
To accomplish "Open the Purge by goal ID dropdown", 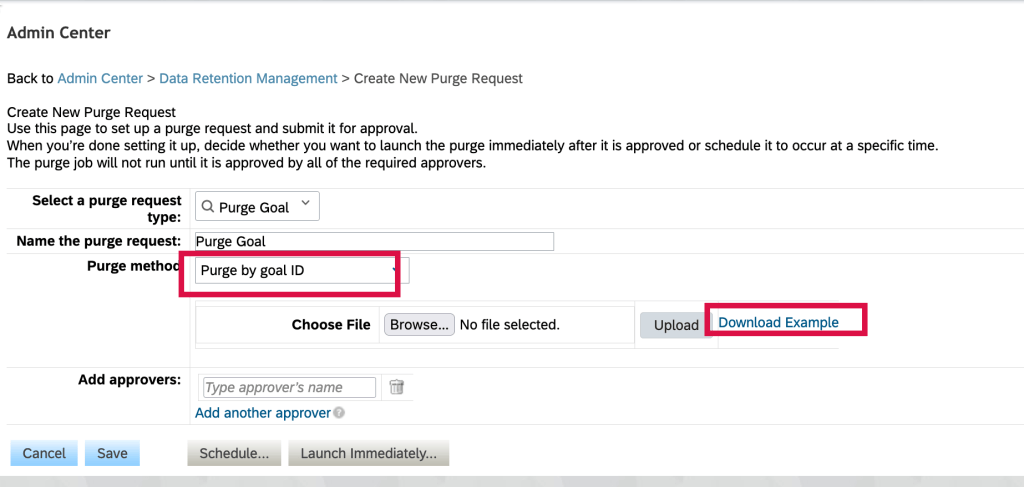I will tap(299, 270).
